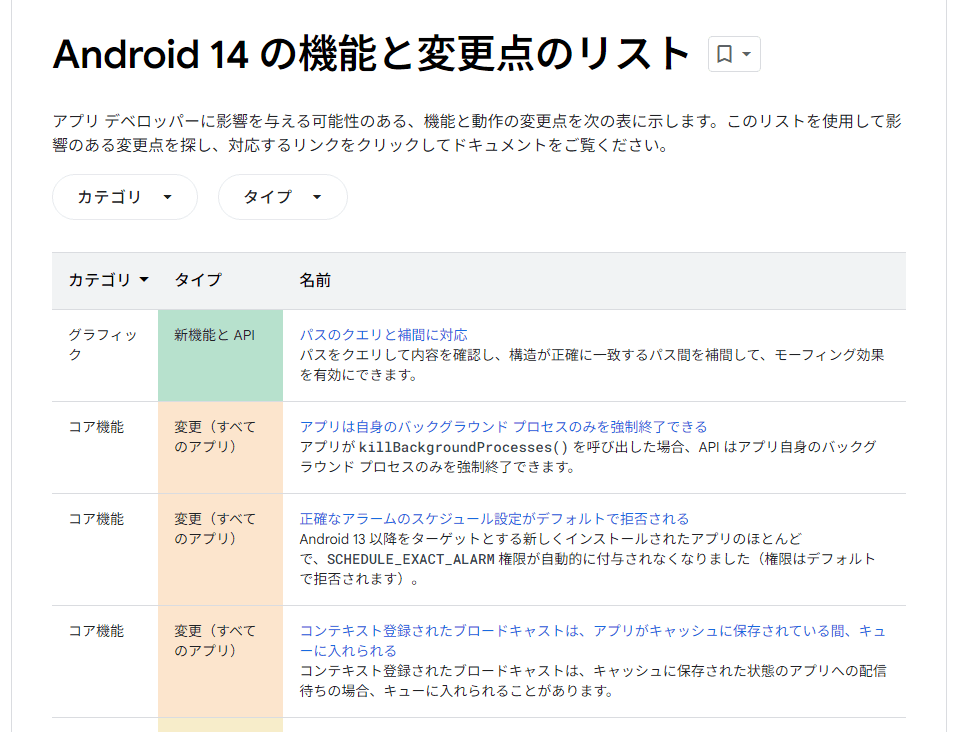Open link 正確なアラームのスケジュール設定がデフォルトで拒否される
This screenshot has width=953, height=732.
494,519
